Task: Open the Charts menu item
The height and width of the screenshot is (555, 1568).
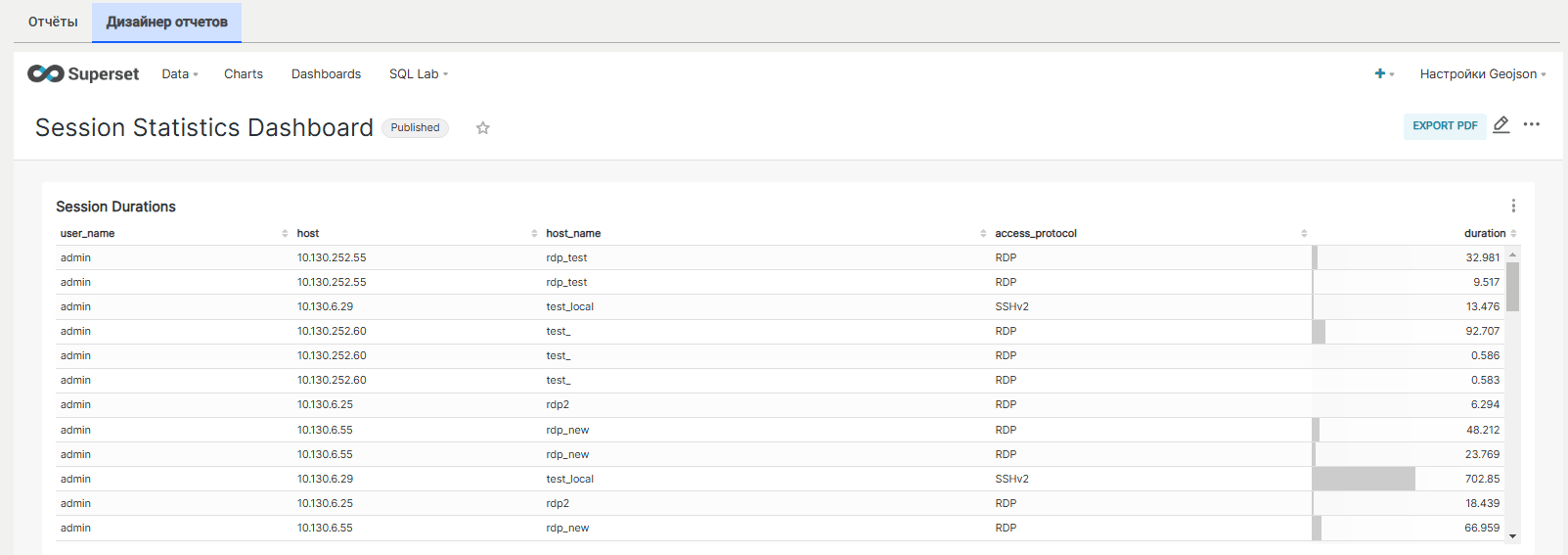Action: pyautogui.click(x=244, y=73)
